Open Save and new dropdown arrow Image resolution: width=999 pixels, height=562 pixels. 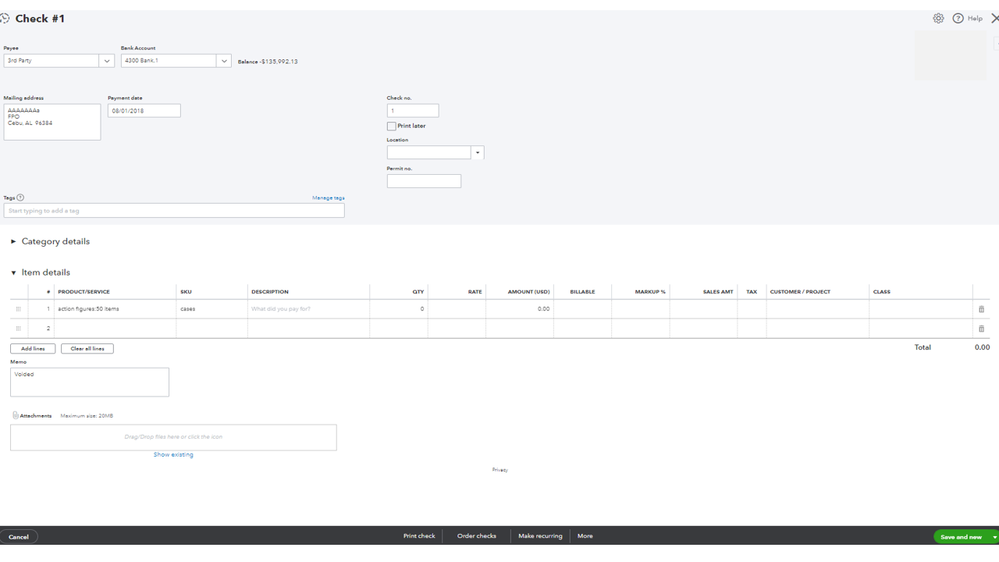[x=994, y=537]
